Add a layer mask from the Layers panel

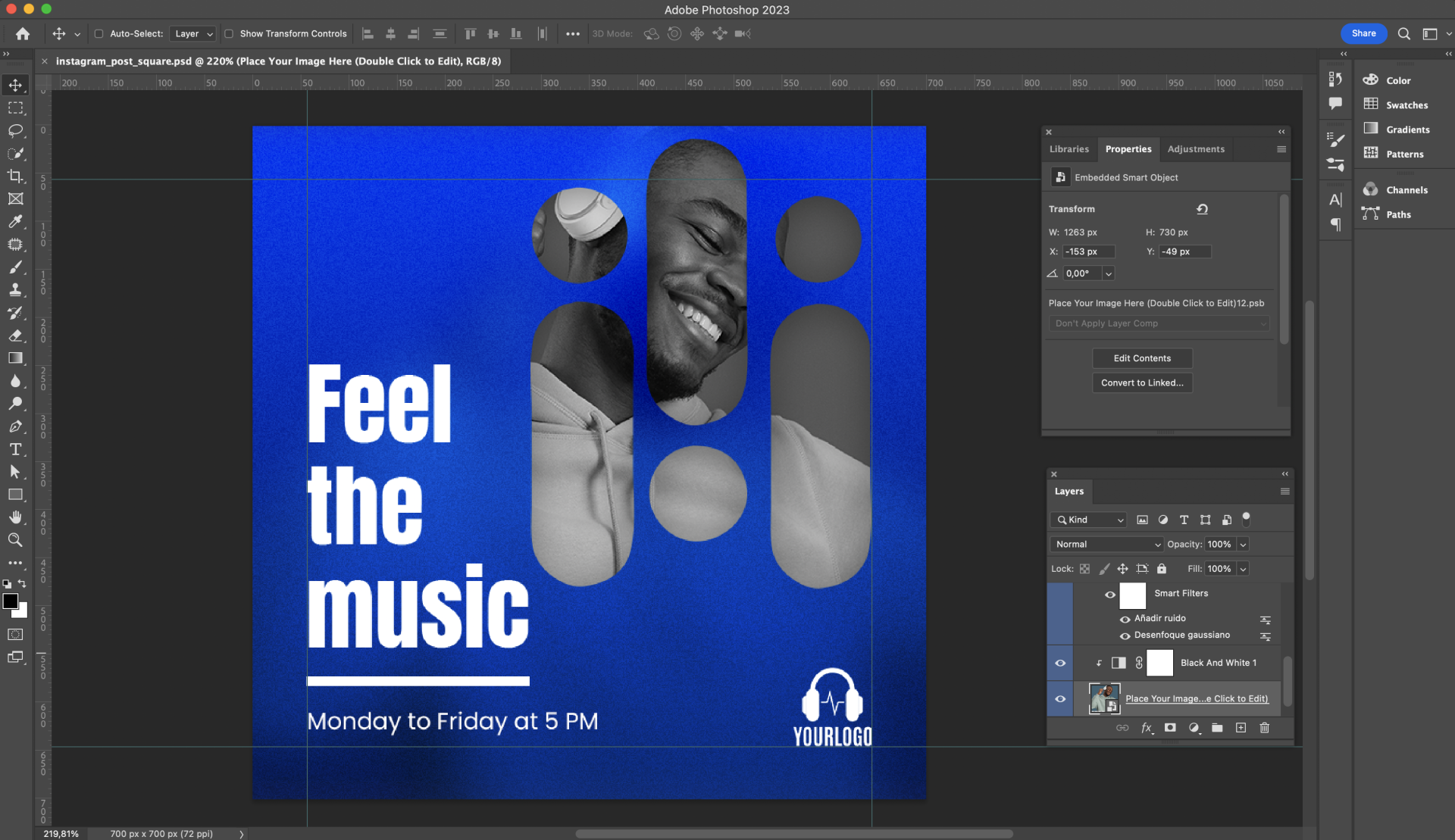[1170, 728]
